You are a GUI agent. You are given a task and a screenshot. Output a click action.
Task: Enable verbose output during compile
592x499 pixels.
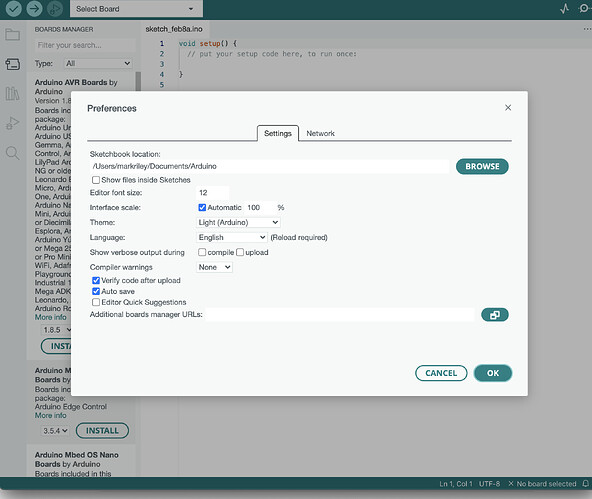[x=202, y=252]
